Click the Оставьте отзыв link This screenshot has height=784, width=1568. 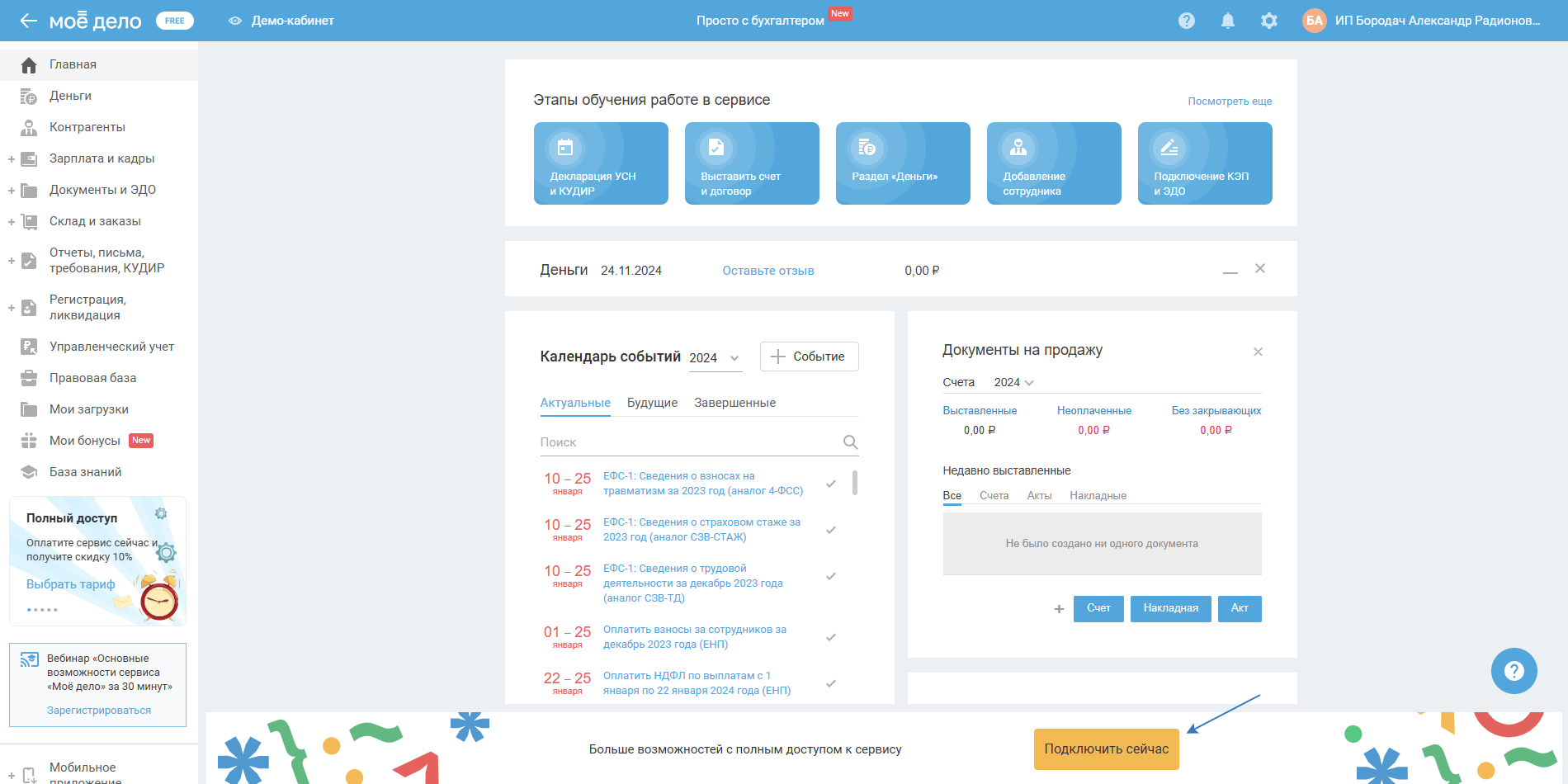[x=768, y=271]
